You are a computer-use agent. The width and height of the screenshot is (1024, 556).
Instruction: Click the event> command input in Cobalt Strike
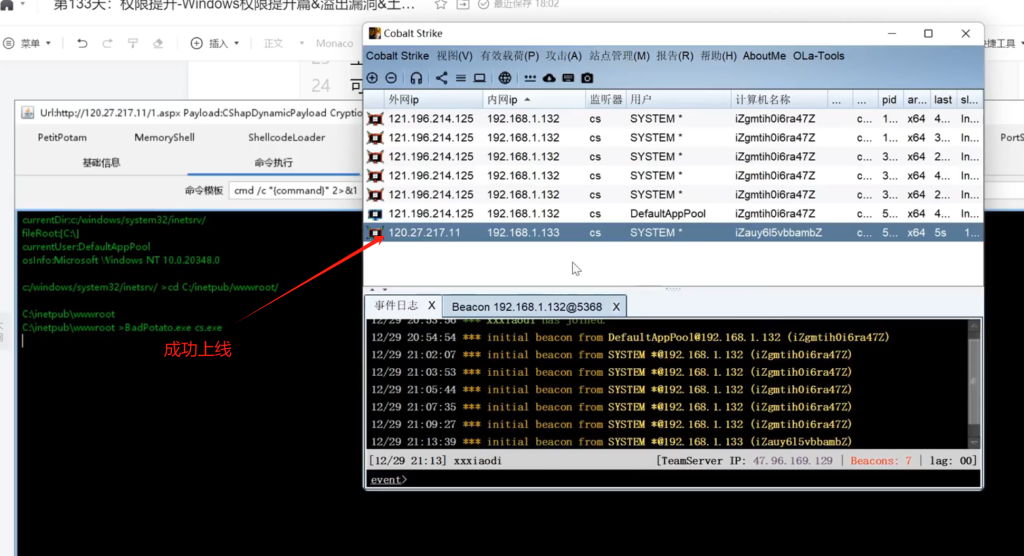(x=673, y=480)
